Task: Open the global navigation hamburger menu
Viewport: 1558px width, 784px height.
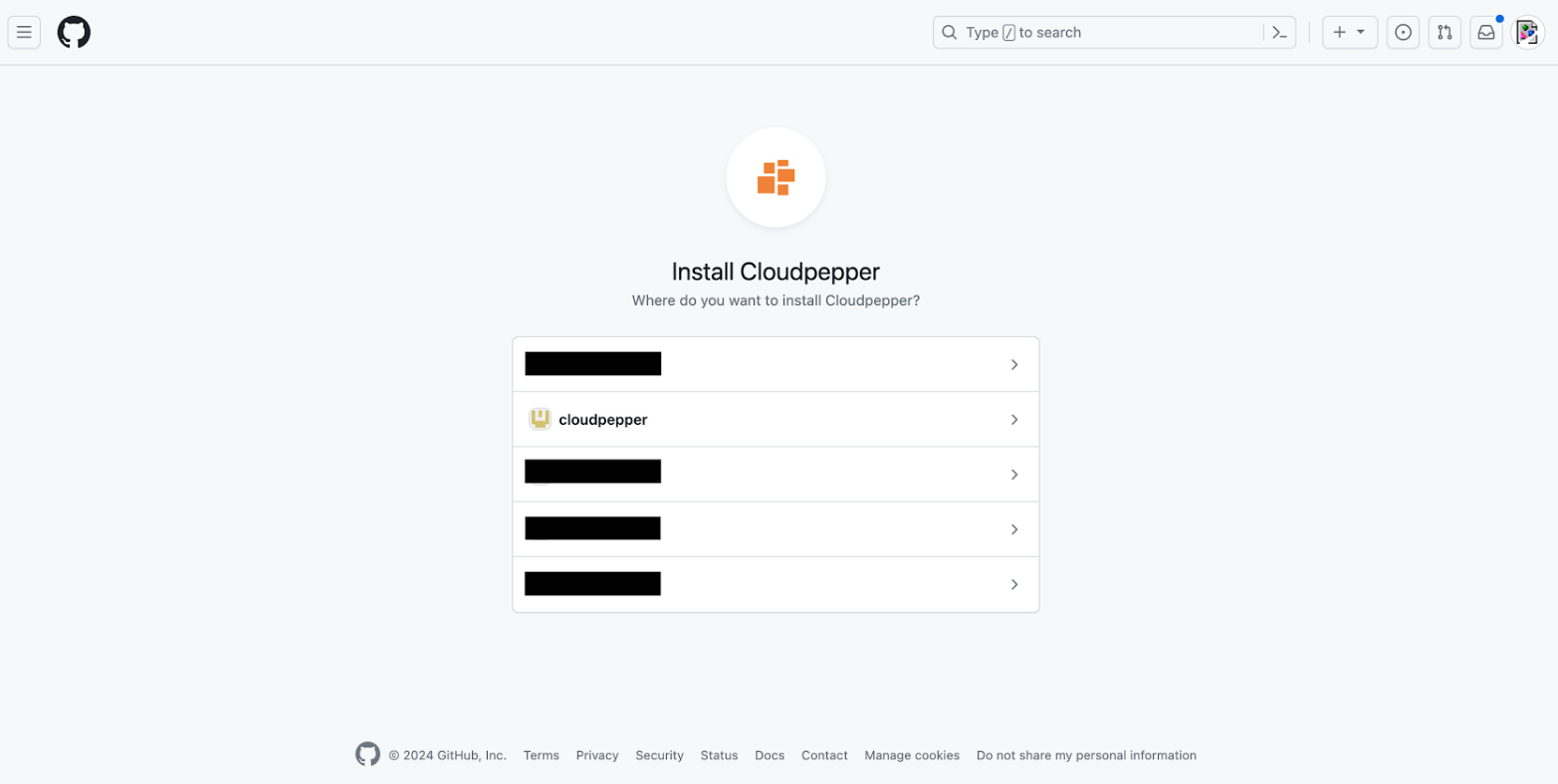Action: [x=24, y=32]
